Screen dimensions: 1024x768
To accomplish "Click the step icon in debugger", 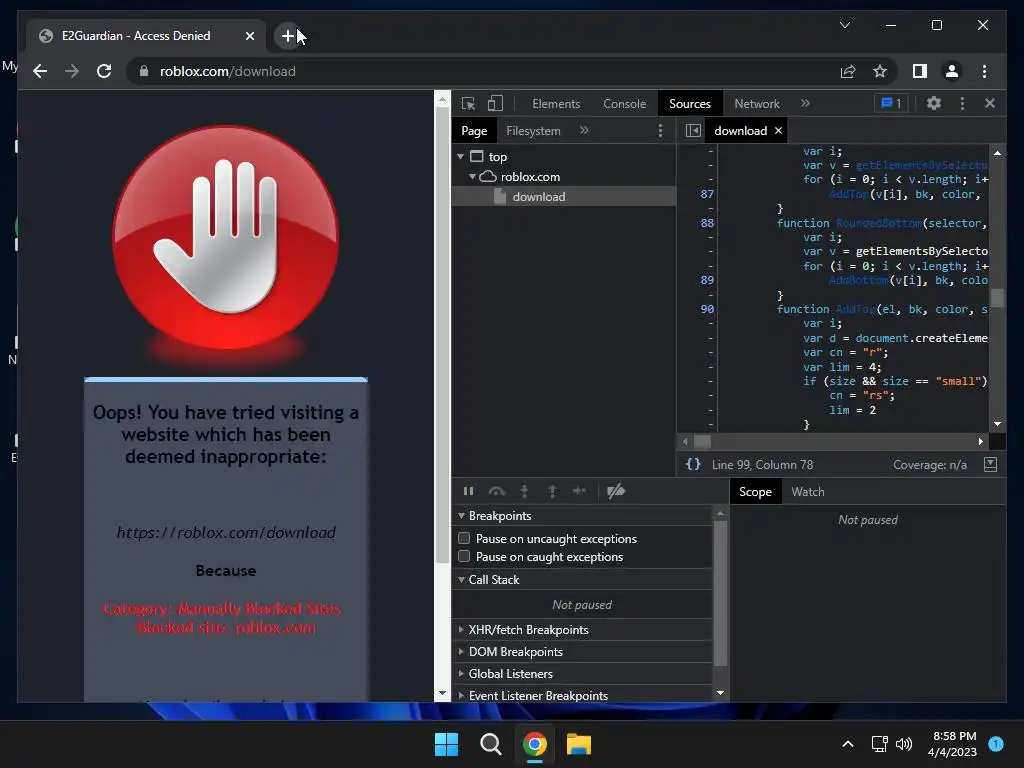I will (579, 491).
